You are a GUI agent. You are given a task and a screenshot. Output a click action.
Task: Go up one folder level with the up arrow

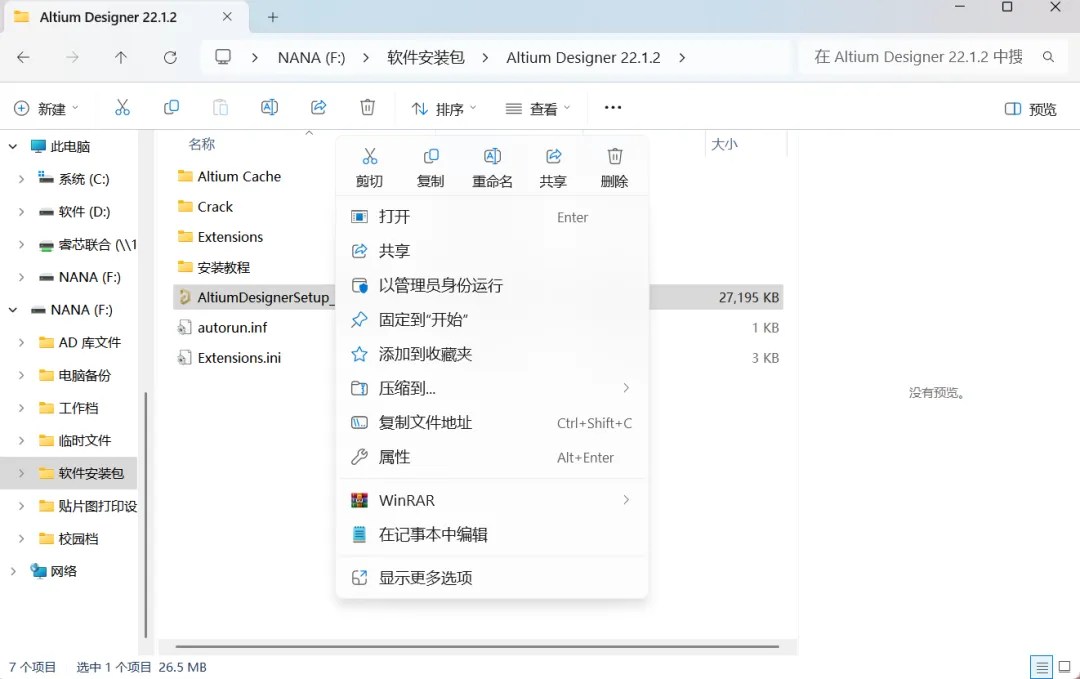[121, 57]
